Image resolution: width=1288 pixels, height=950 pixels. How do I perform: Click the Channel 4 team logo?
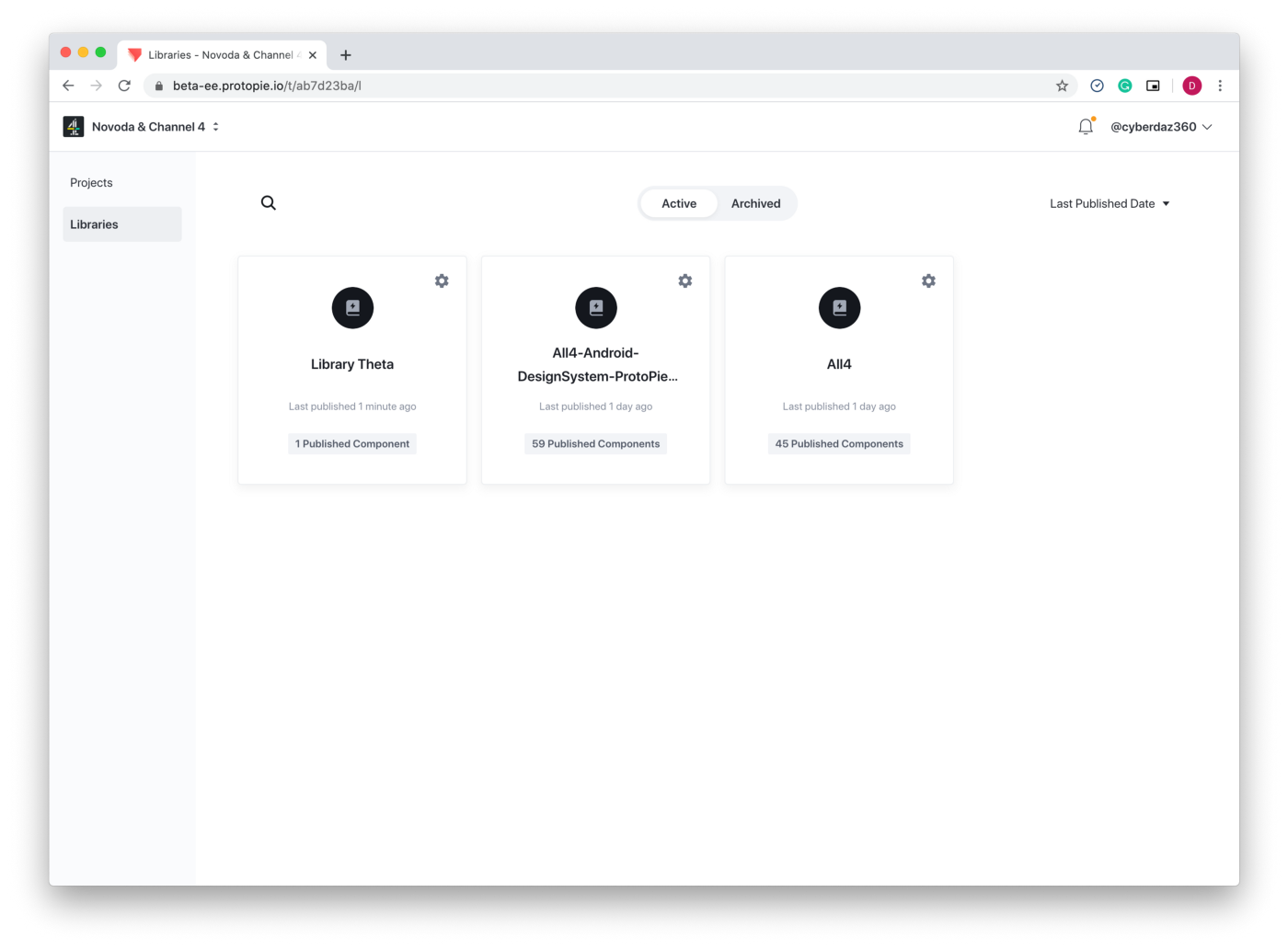pos(74,127)
